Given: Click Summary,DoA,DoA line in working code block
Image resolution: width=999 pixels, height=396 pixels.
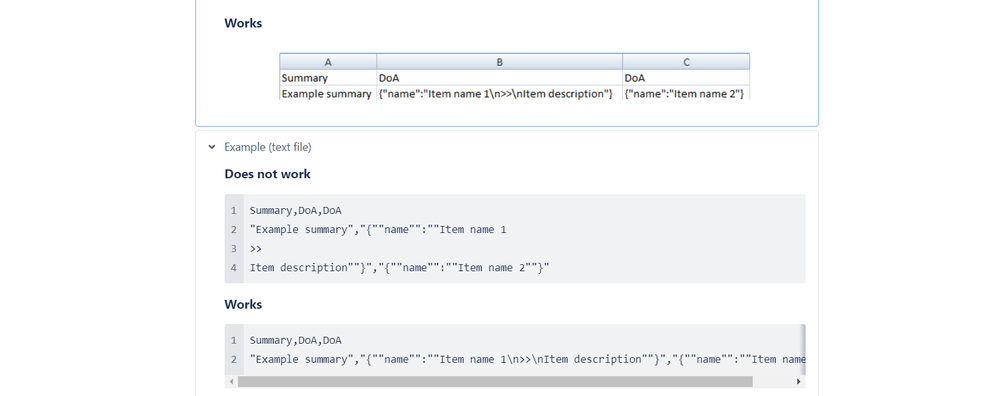Looking at the screenshot, I should [x=296, y=340].
